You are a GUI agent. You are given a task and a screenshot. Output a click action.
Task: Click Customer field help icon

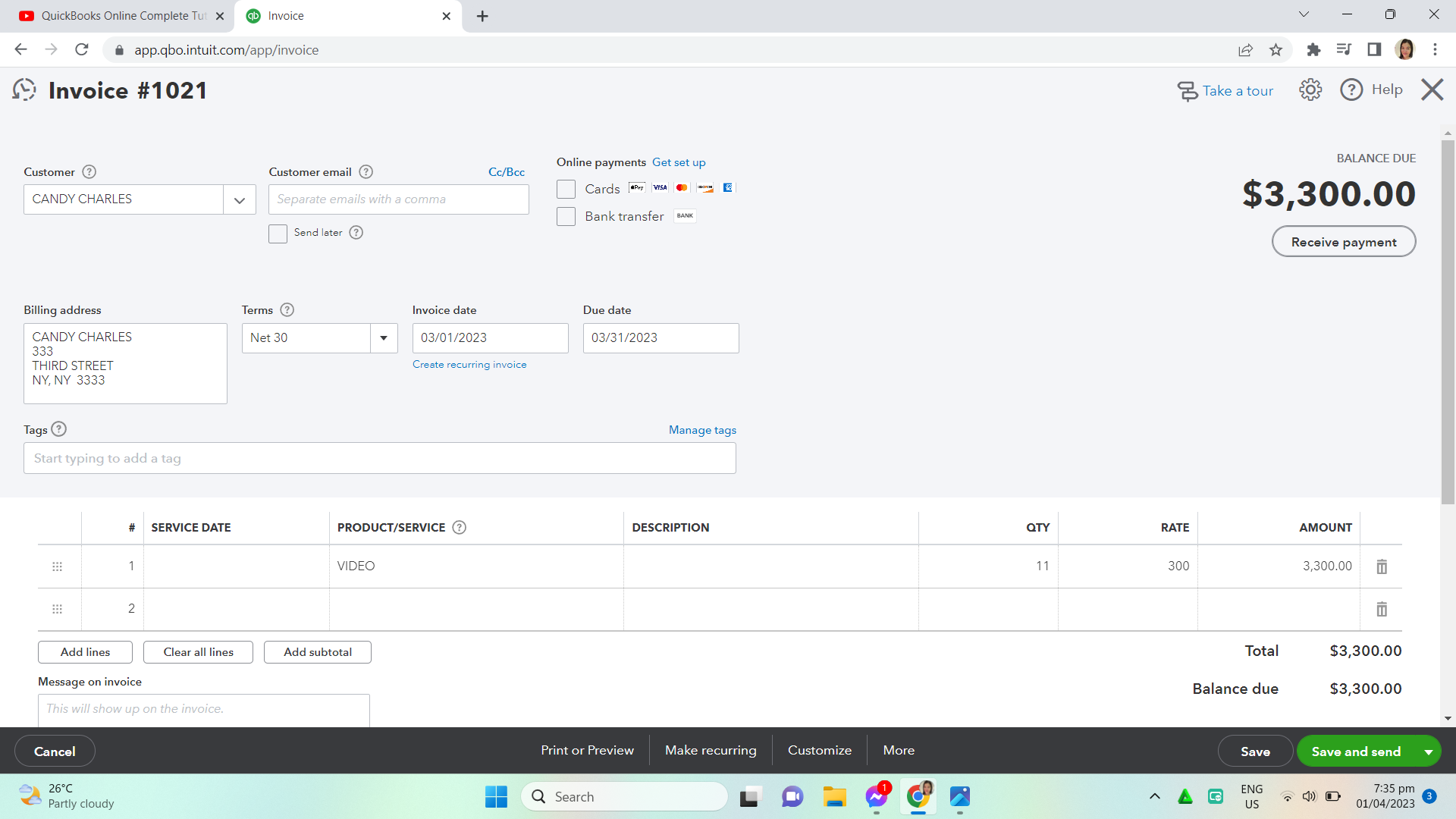pos(89,172)
